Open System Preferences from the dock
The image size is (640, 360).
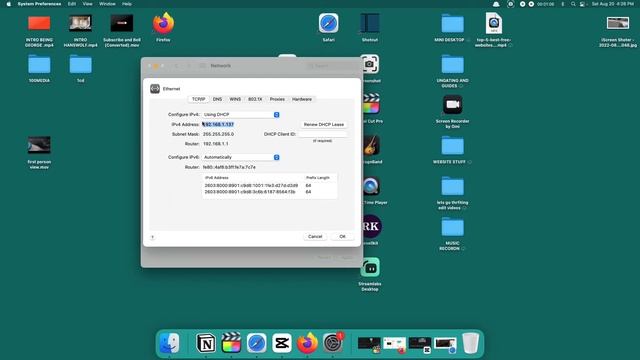click(x=333, y=343)
